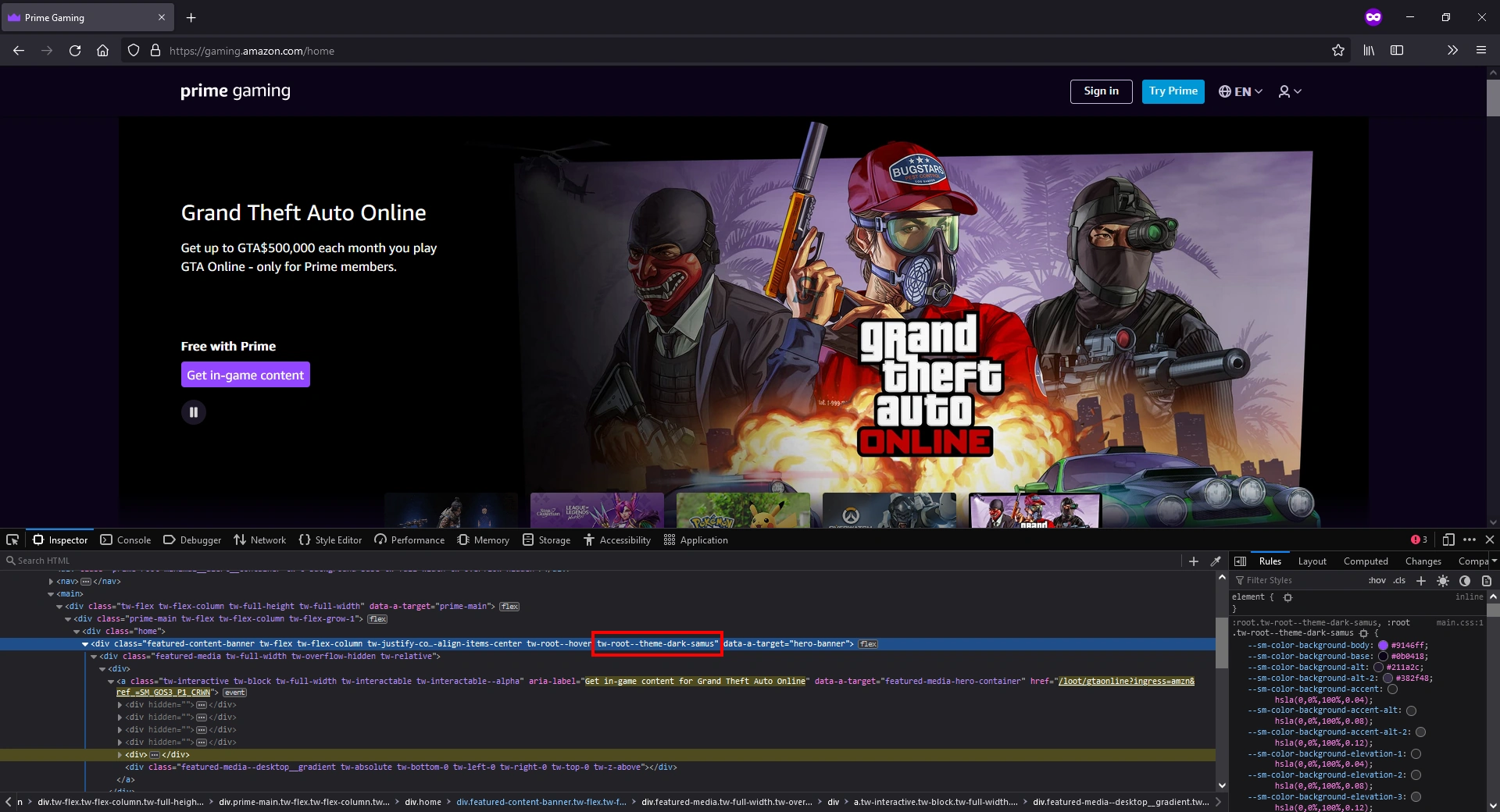
Task: Bookmark this page with star icon
Action: (x=1338, y=51)
